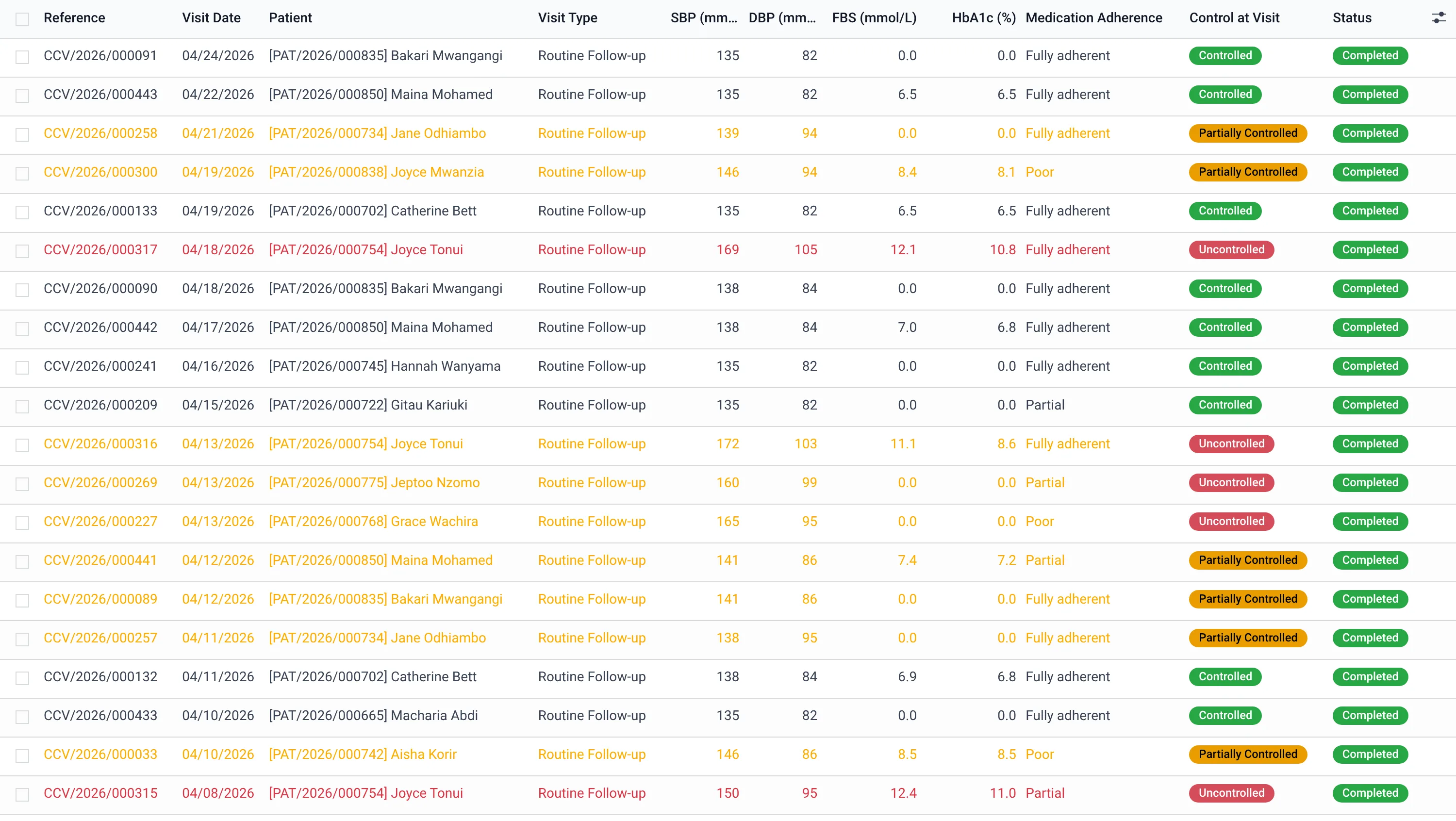Select checkbox for CCV/2026/000317 row
The width and height of the screenshot is (1456, 821).
click(x=22, y=251)
